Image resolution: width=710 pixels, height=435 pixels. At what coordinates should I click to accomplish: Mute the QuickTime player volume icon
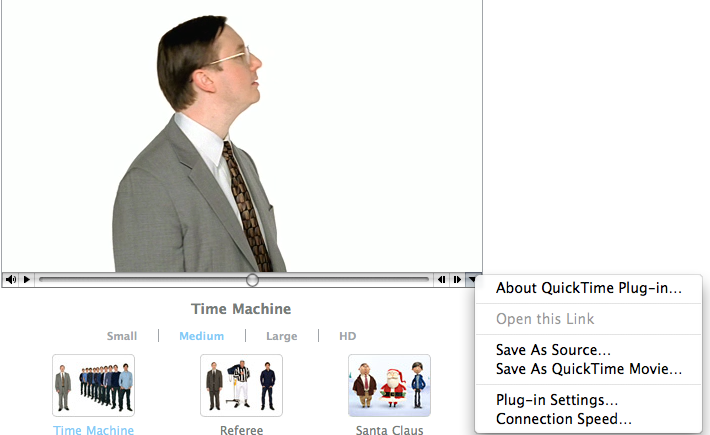[x=11, y=280]
